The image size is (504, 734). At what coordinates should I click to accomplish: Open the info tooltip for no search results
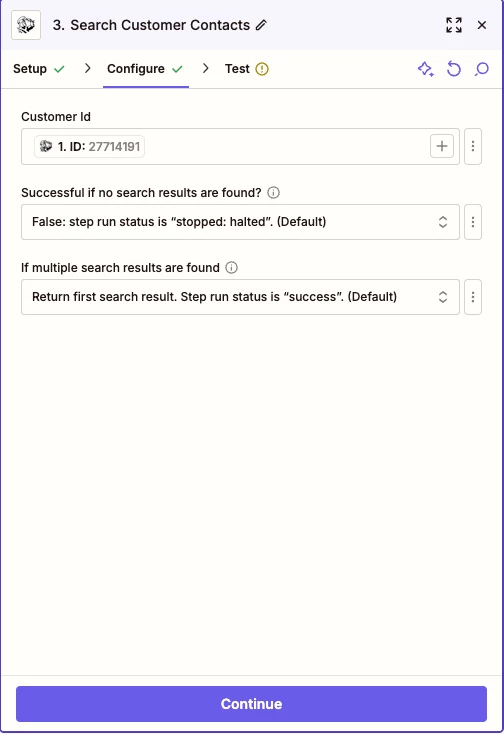273,192
